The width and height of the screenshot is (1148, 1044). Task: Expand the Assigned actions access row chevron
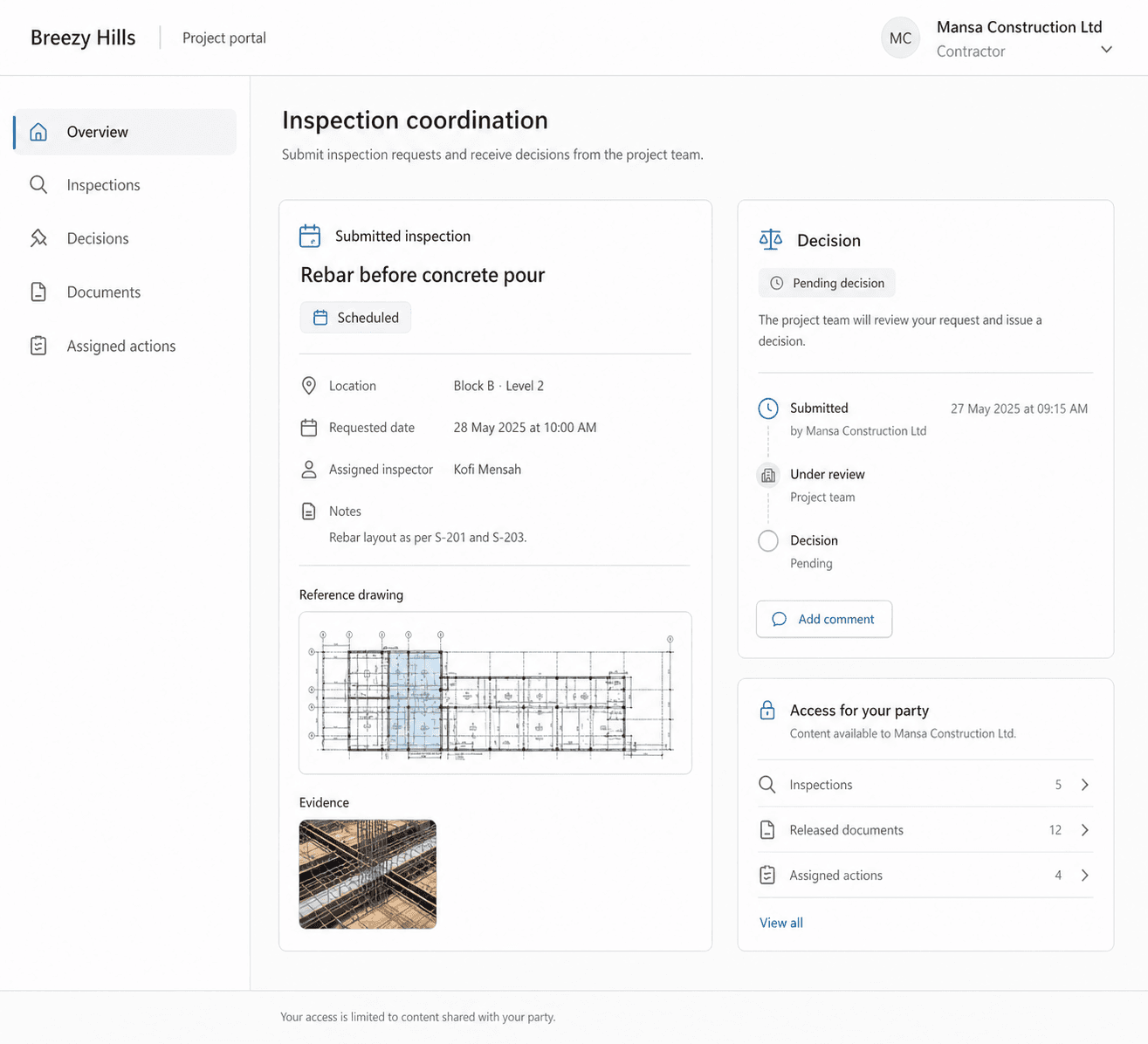pyautogui.click(x=1085, y=876)
